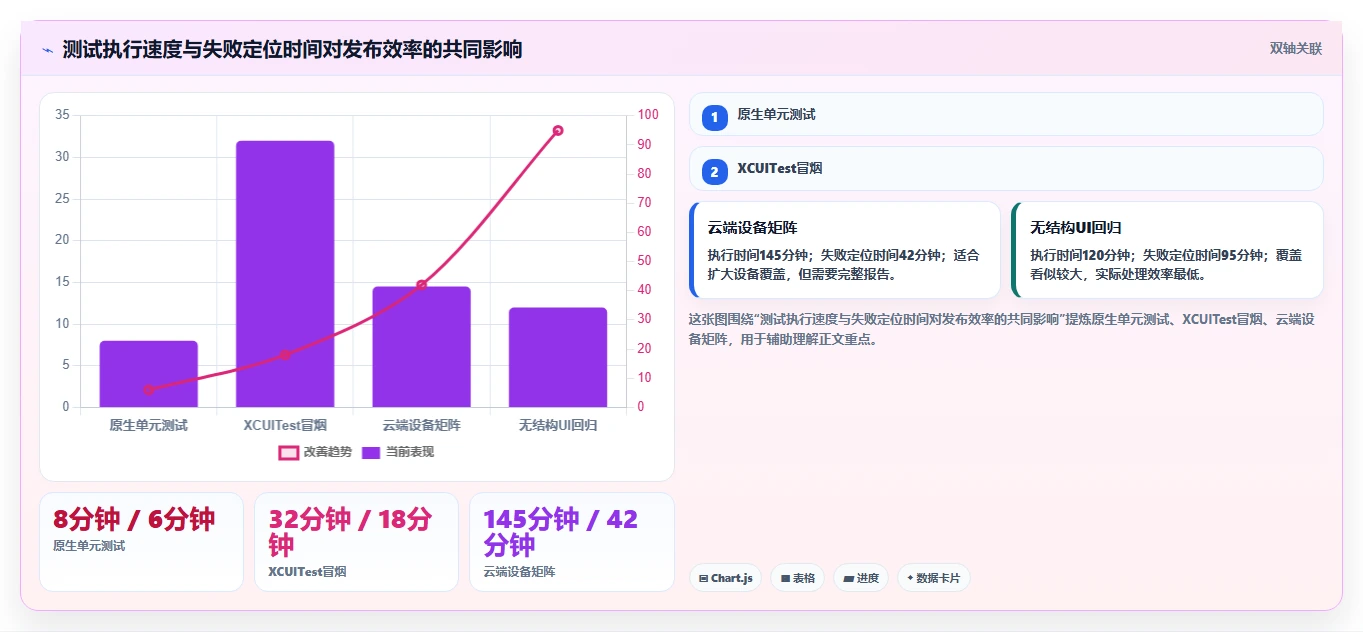Click the Chart.js tag chip

(x=726, y=578)
